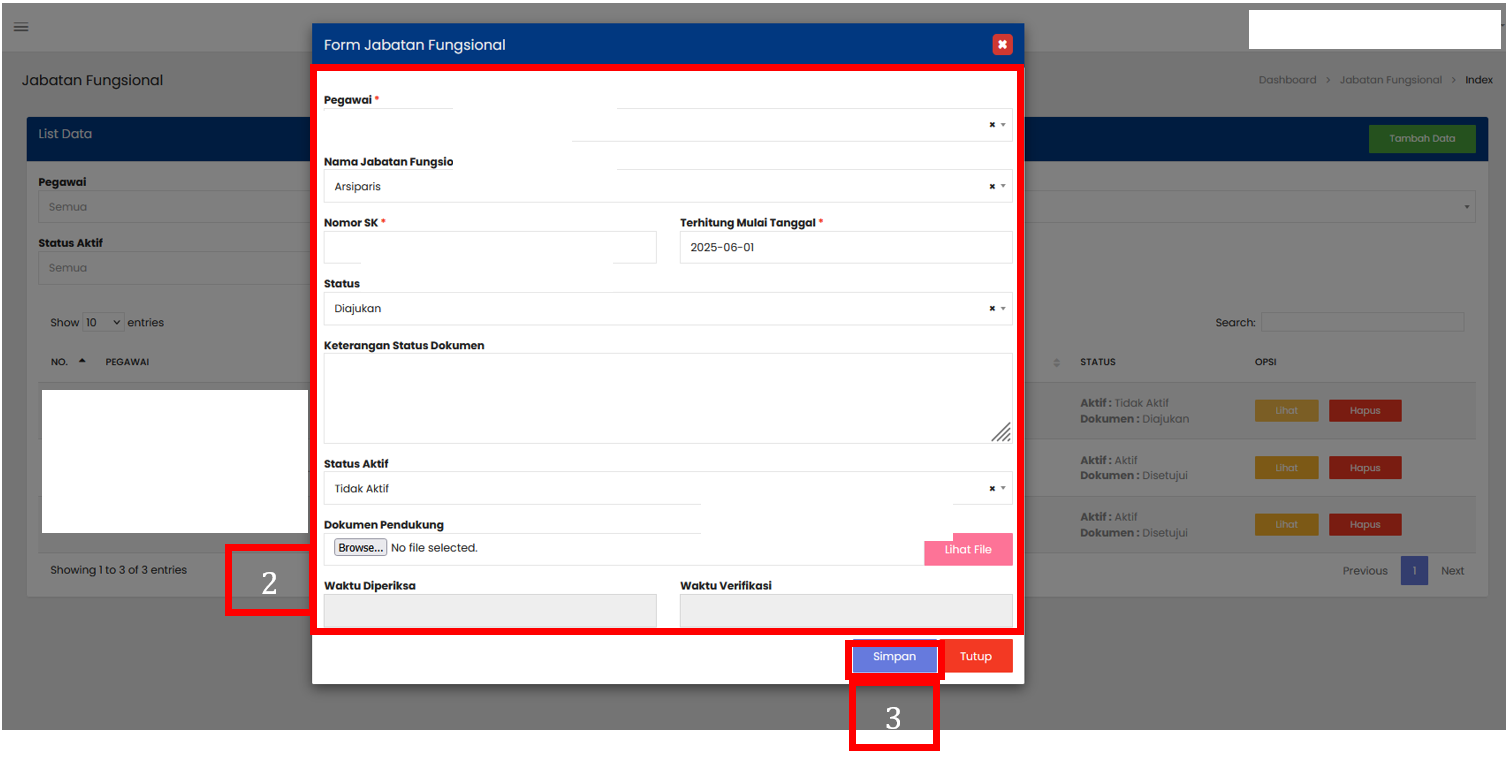Open the hamburger sidebar menu
1511x757 pixels.
pyautogui.click(x=20, y=27)
